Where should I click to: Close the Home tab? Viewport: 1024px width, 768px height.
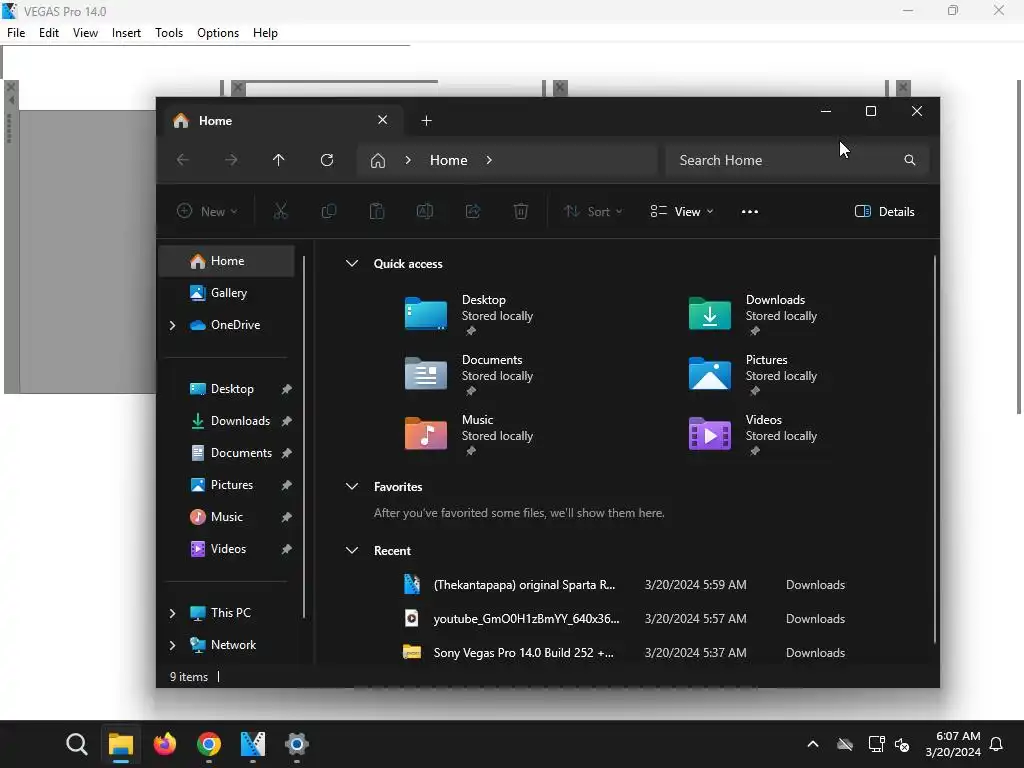tap(383, 120)
